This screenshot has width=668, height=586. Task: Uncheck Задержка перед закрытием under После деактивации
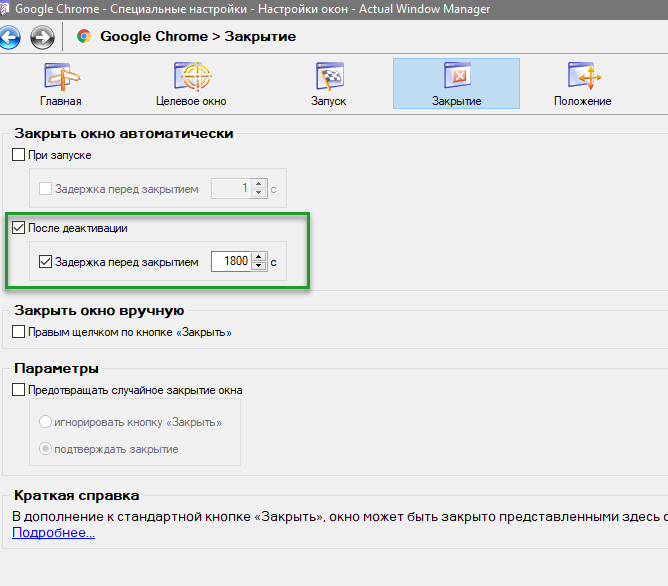click(45, 261)
